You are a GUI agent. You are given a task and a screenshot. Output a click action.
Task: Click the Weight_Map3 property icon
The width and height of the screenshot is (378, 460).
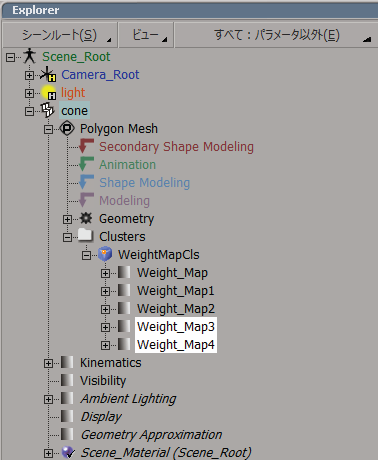pyautogui.click(x=124, y=326)
